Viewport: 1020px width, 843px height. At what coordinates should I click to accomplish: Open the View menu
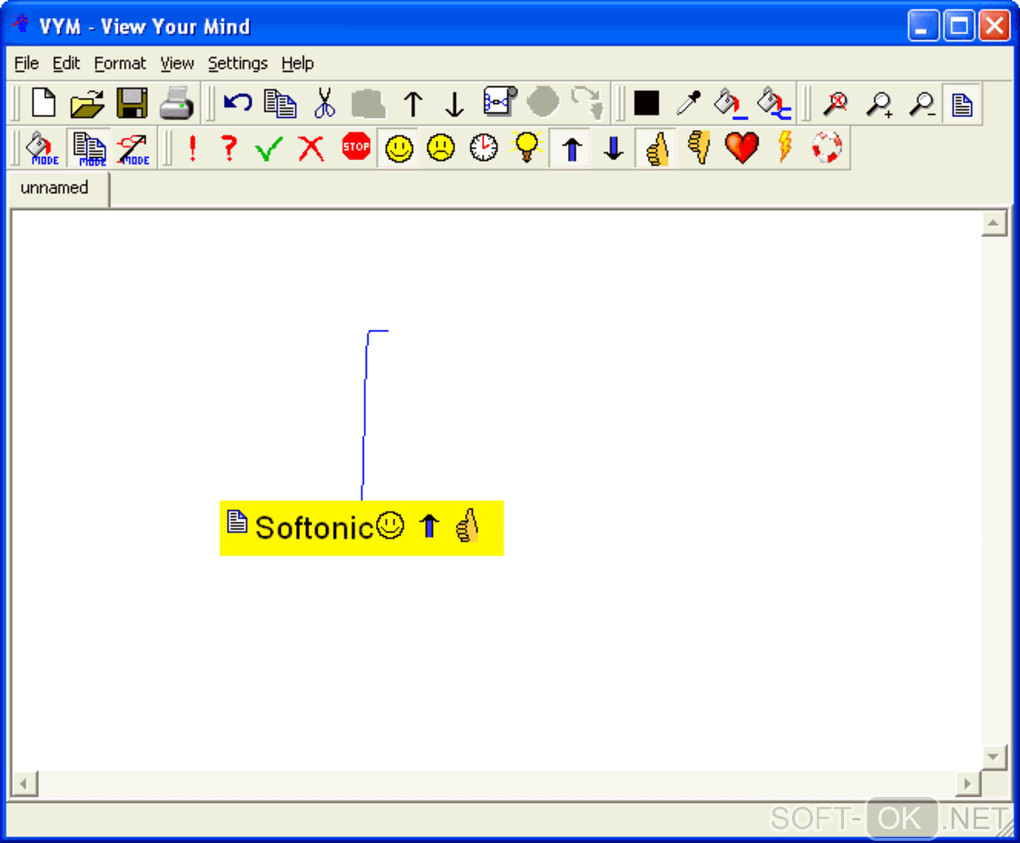[177, 64]
